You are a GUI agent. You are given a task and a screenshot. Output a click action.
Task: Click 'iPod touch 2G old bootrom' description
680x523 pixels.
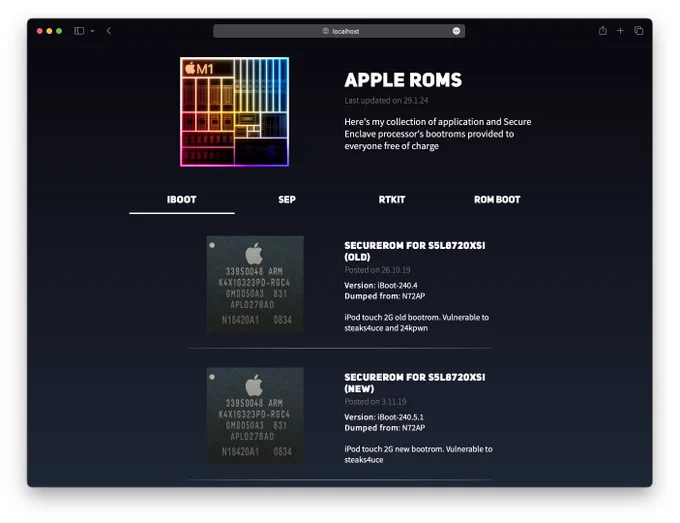click(x=417, y=323)
